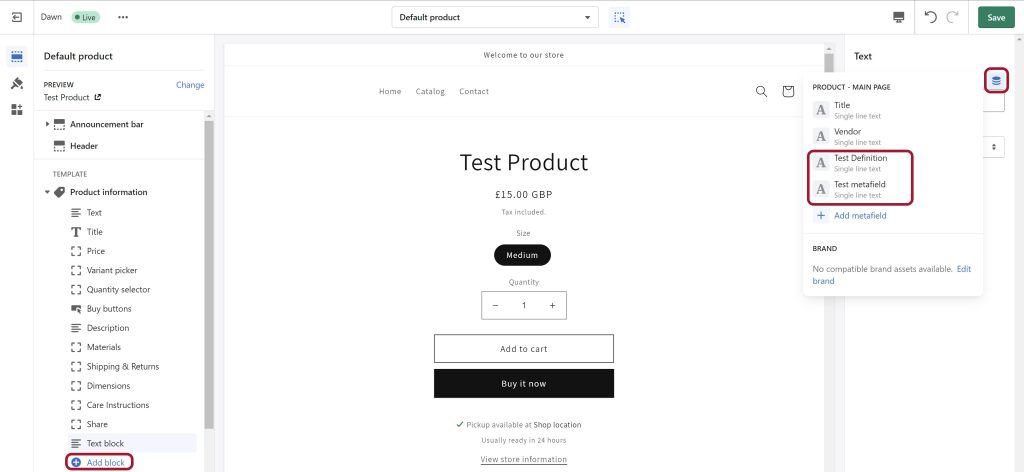Select the Sections sidebar icon
This screenshot has height=472, width=1024.
pos(17,57)
